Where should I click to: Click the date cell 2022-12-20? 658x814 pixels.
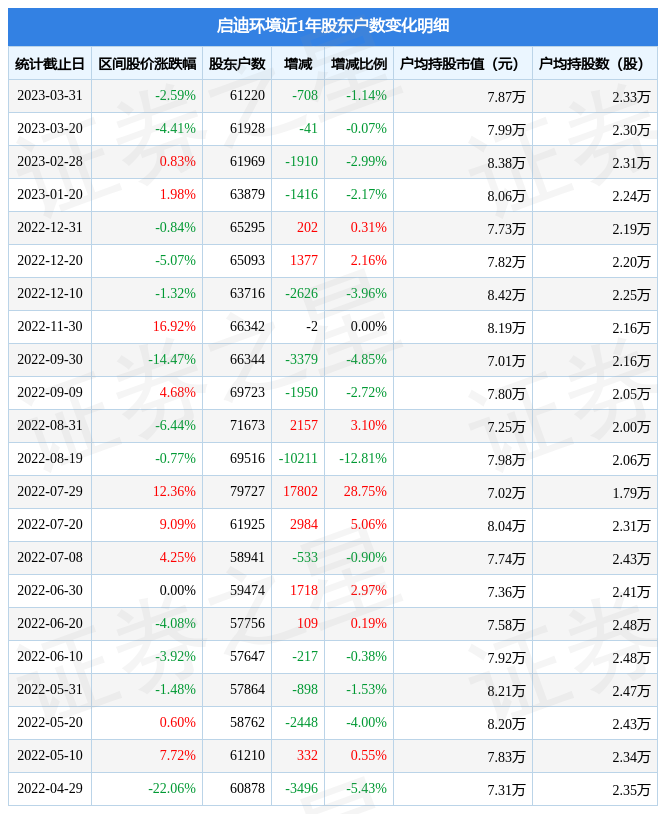coord(50,260)
